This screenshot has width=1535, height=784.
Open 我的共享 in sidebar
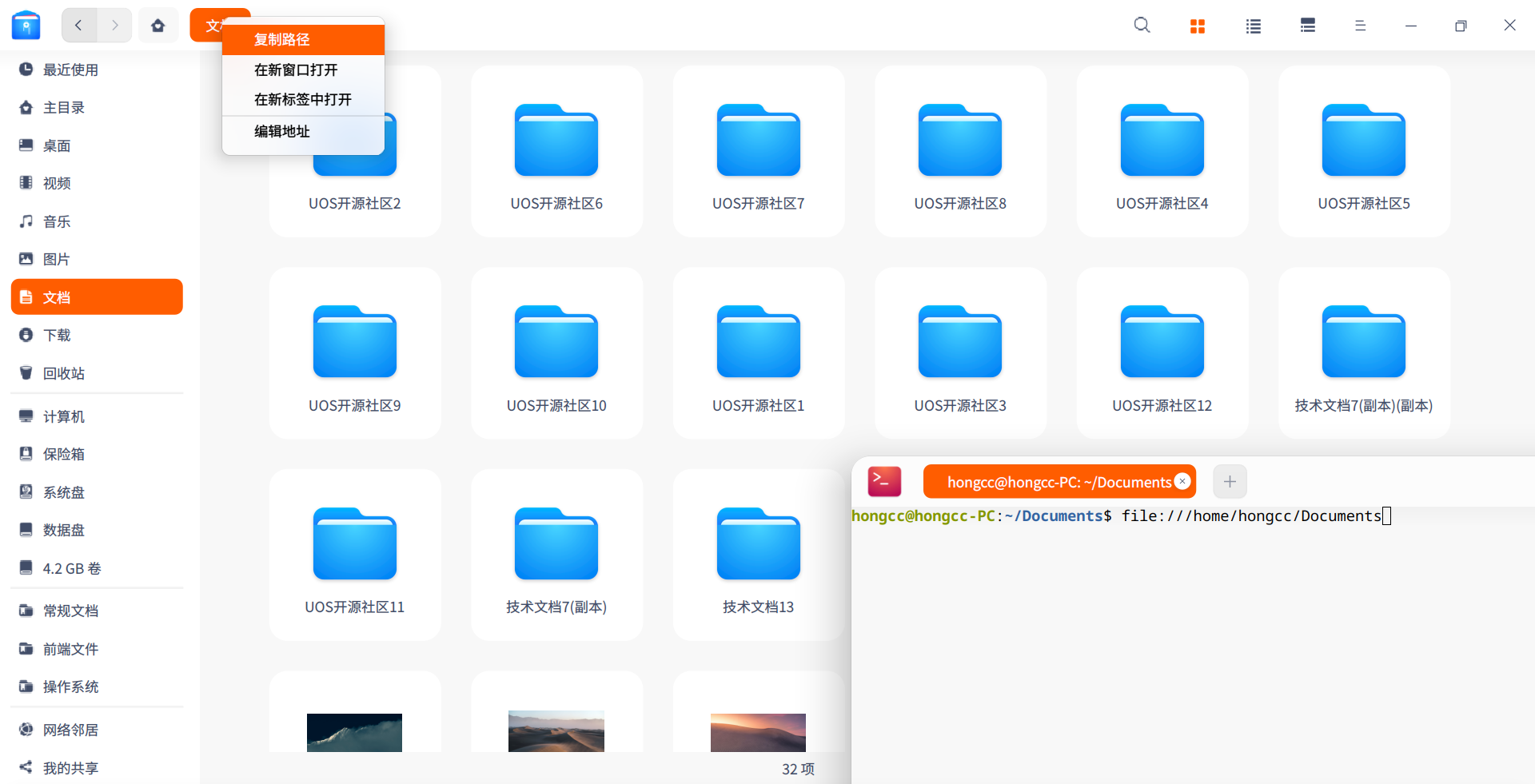[97, 768]
